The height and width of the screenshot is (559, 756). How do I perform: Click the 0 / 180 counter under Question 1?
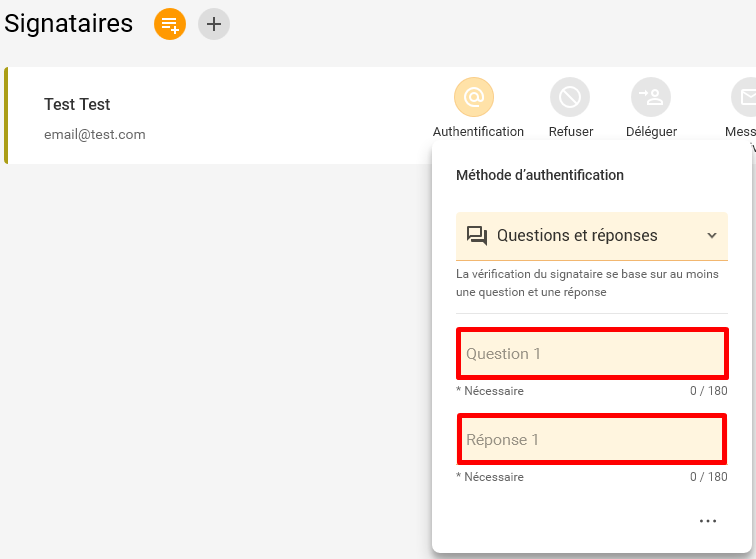pos(709,391)
